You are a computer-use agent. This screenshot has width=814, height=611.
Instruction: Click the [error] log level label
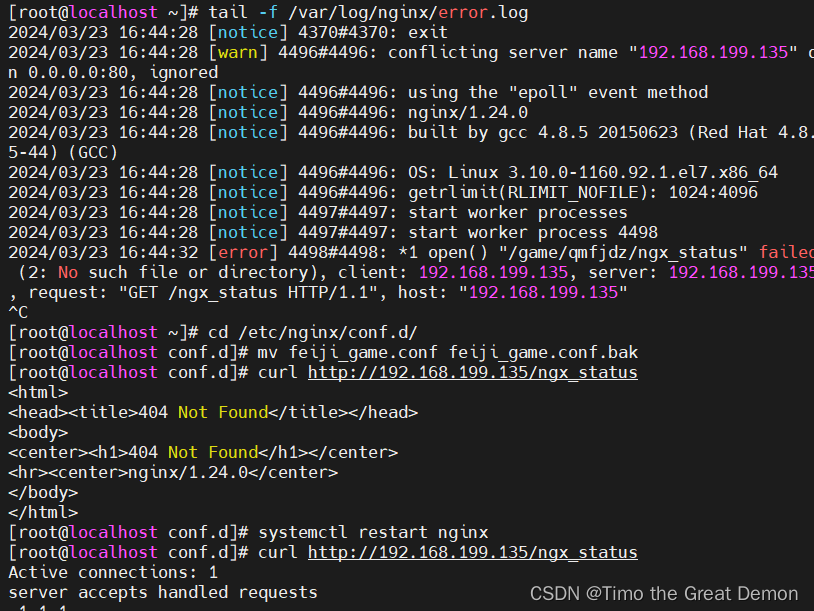pyautogui.click(x=240, y=252)
